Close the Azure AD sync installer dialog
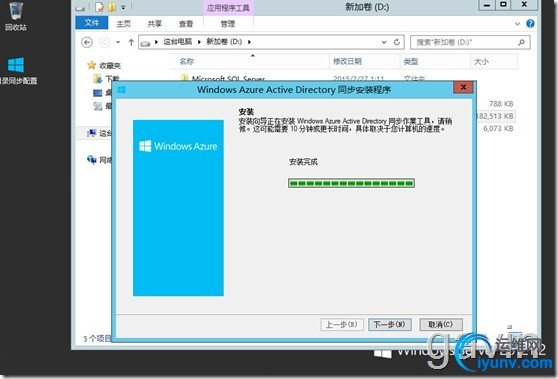The width and height of the screenshot is (558, 379). tap(463, 87)
